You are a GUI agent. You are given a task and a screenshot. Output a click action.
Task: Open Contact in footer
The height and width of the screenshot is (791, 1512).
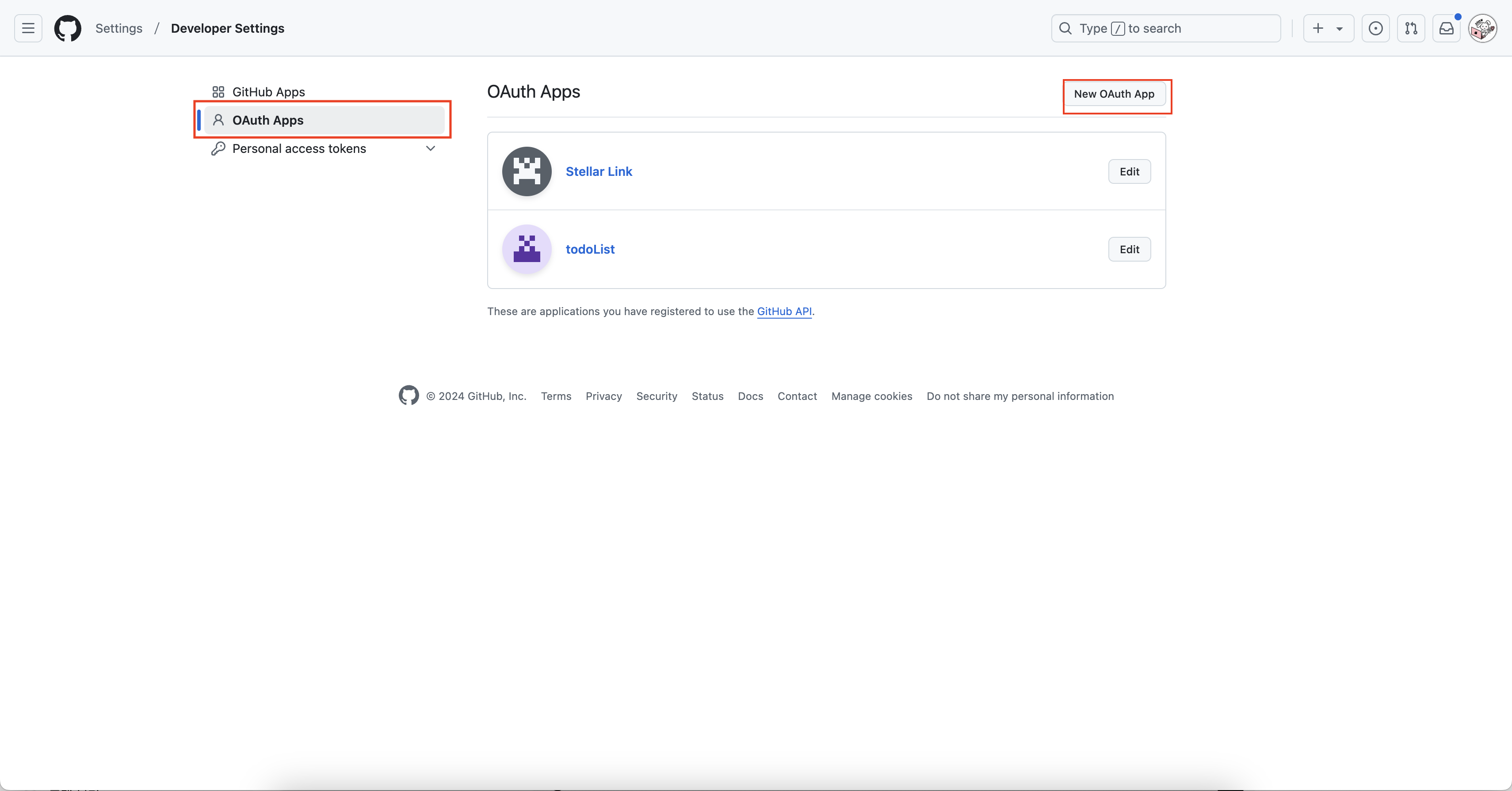click(797, 396)
